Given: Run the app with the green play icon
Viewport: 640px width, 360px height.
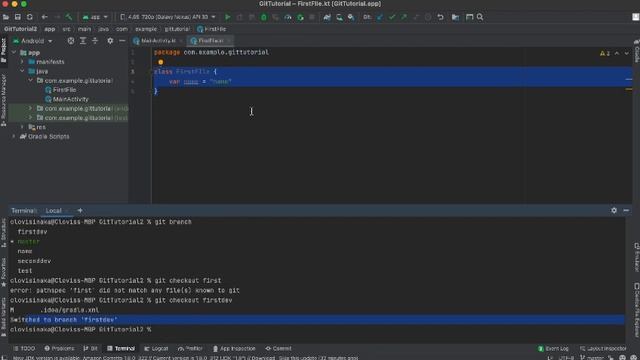Looking at the screenshot, I should pyautogui.click(x=228, y=17).
